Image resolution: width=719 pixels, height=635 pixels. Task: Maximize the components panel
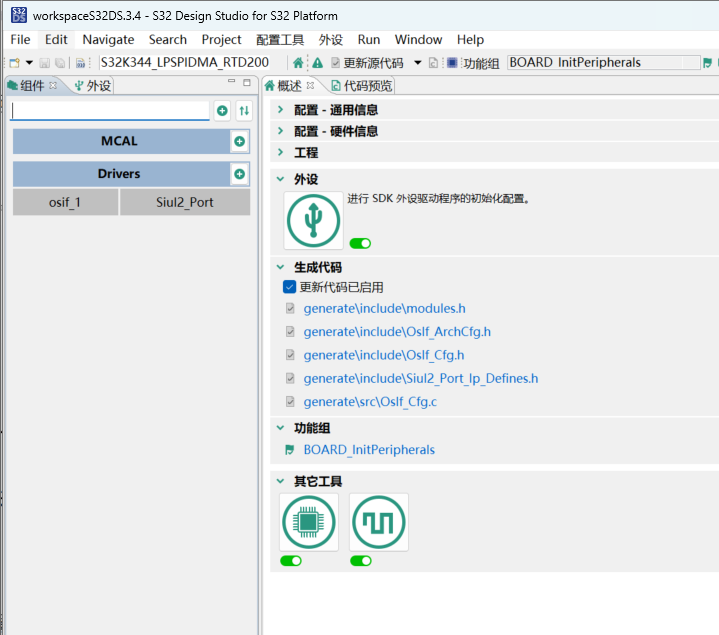pos(247,83)
